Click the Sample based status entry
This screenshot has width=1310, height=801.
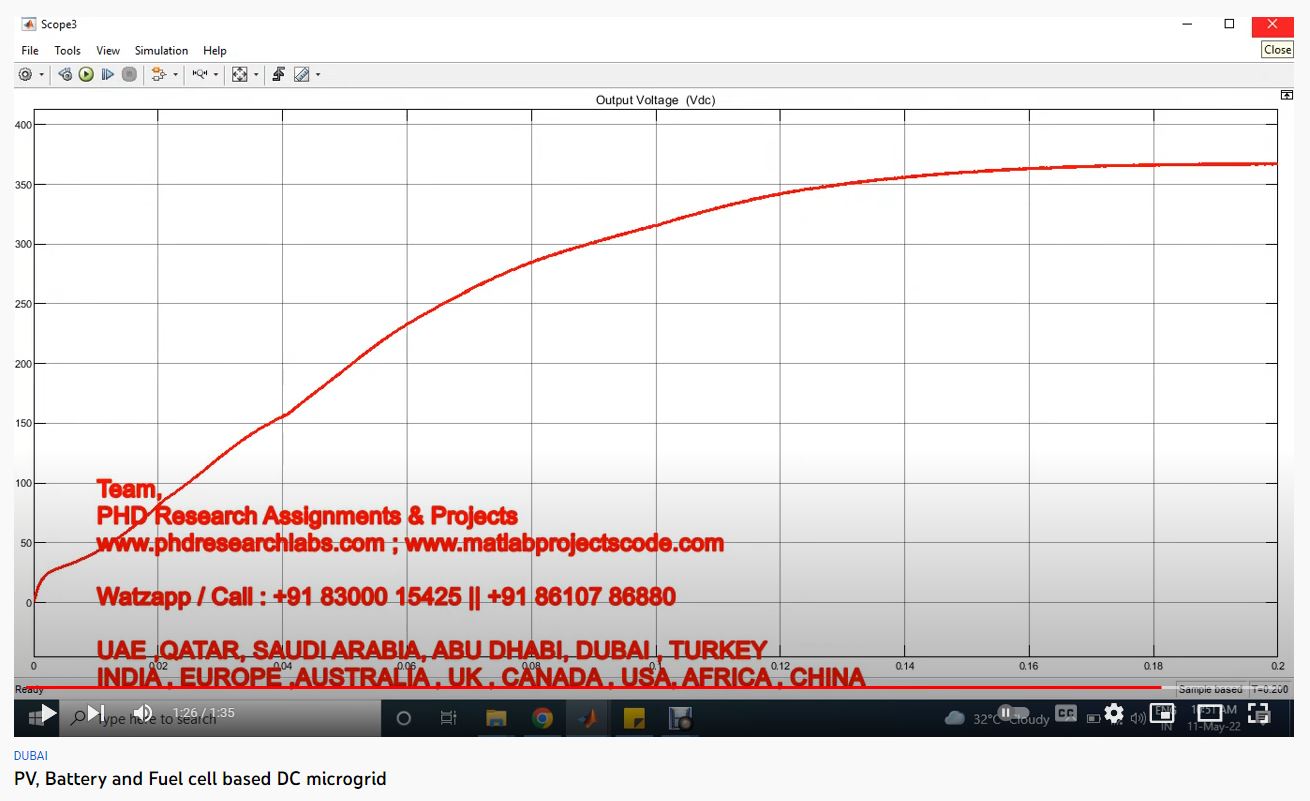coord(1210,689)
